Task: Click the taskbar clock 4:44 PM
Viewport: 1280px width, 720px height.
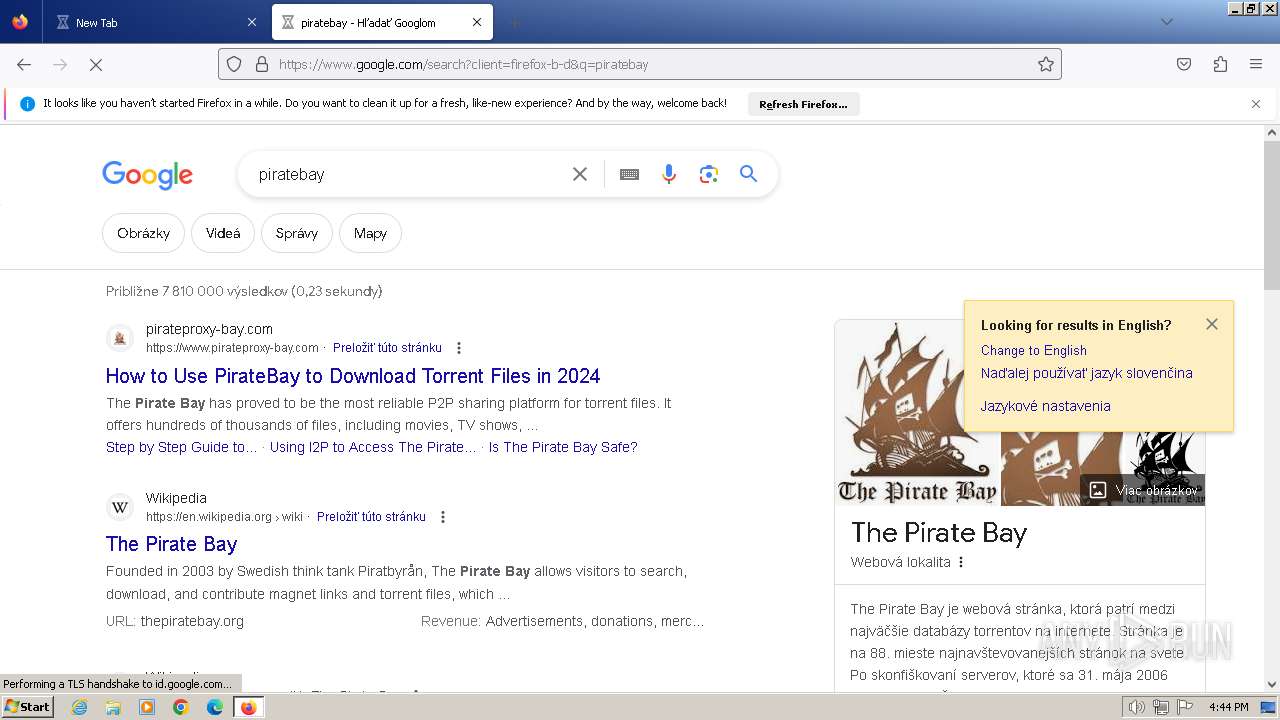Action: tap(1229, 707)
